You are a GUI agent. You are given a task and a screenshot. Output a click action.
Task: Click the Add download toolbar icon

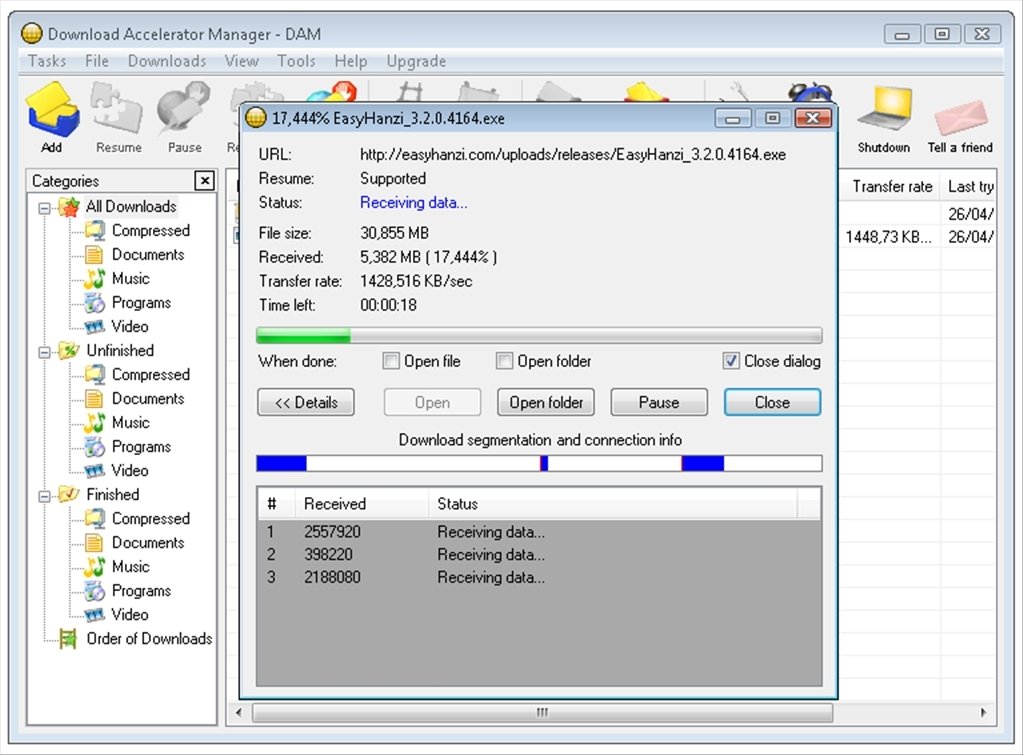pyautogui.click(x=52, y=117)
